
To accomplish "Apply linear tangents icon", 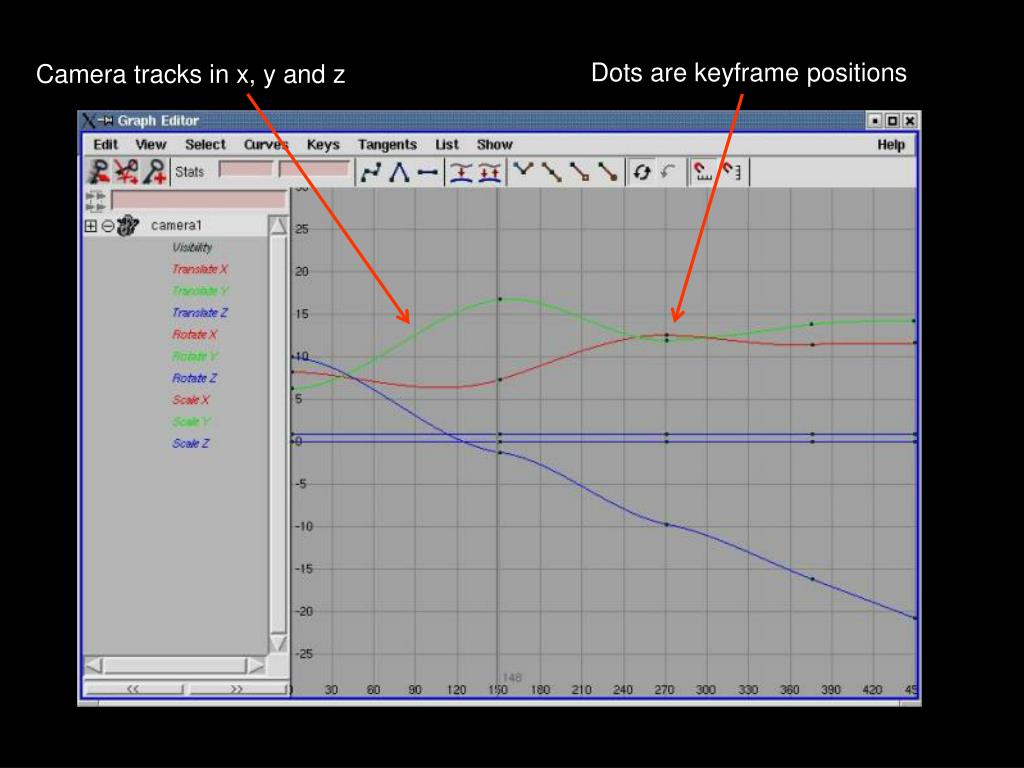I will 399,172.
